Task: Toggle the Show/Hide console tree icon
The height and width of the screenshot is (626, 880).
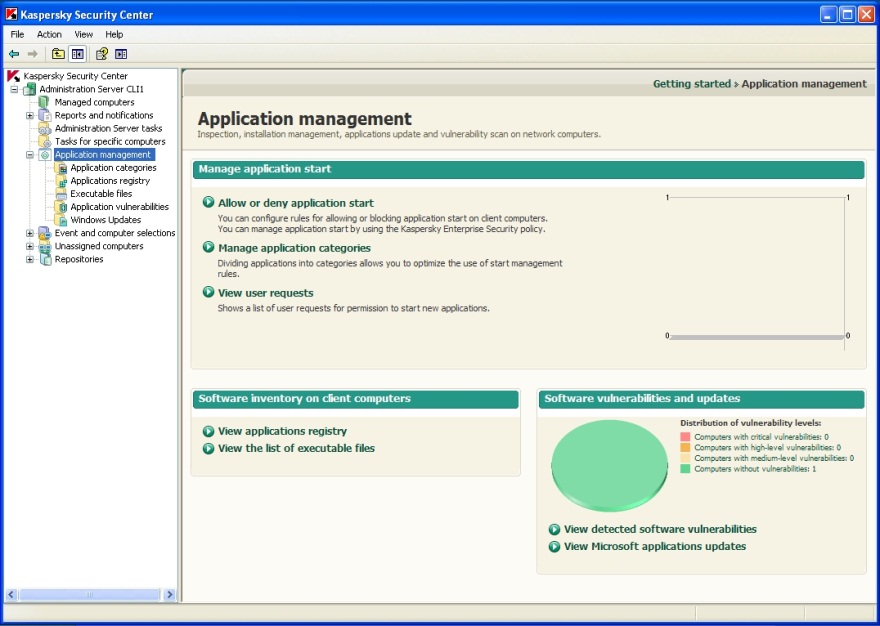Action: point(77,54)
